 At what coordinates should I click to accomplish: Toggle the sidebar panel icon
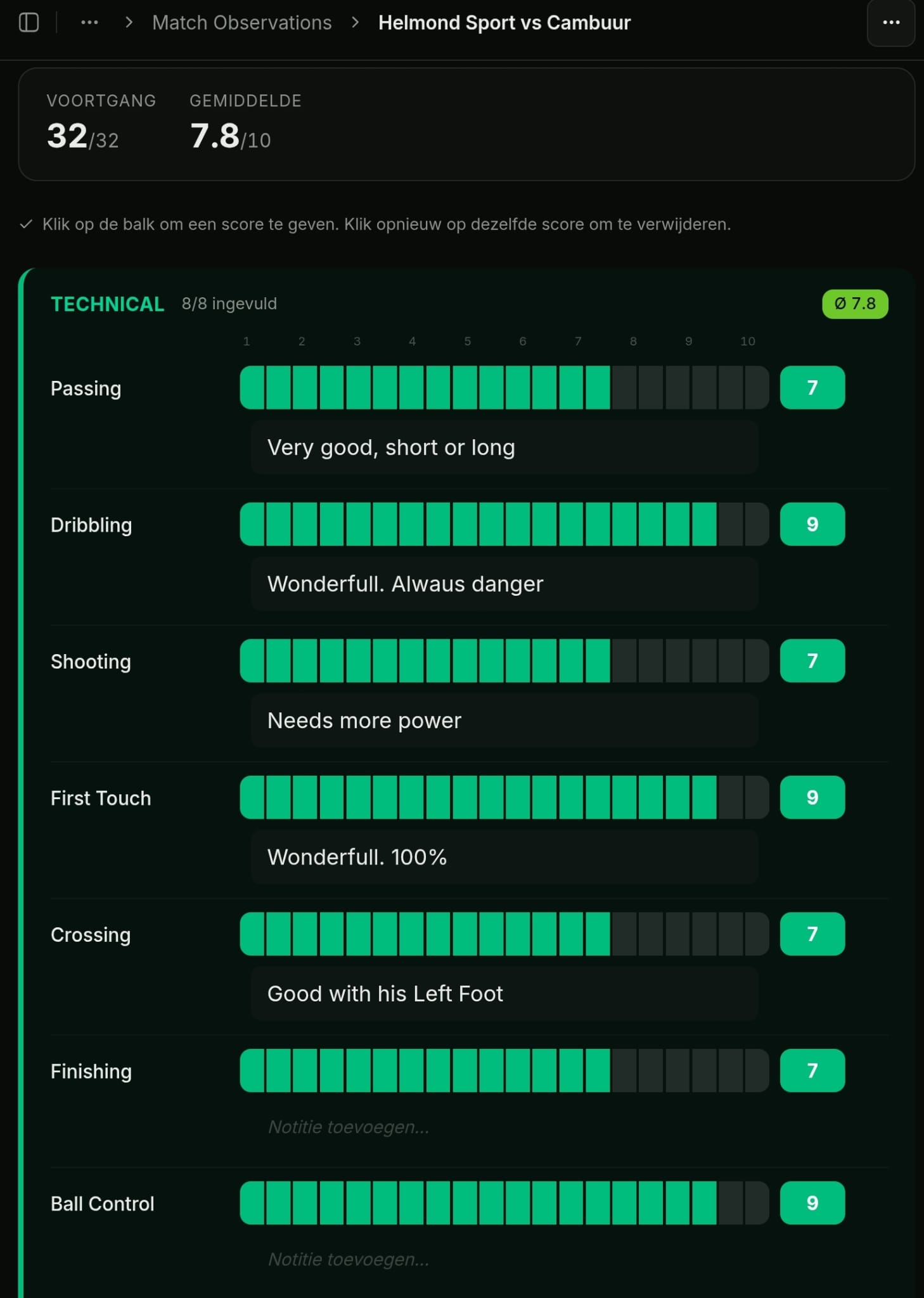[x=29, y=23]
